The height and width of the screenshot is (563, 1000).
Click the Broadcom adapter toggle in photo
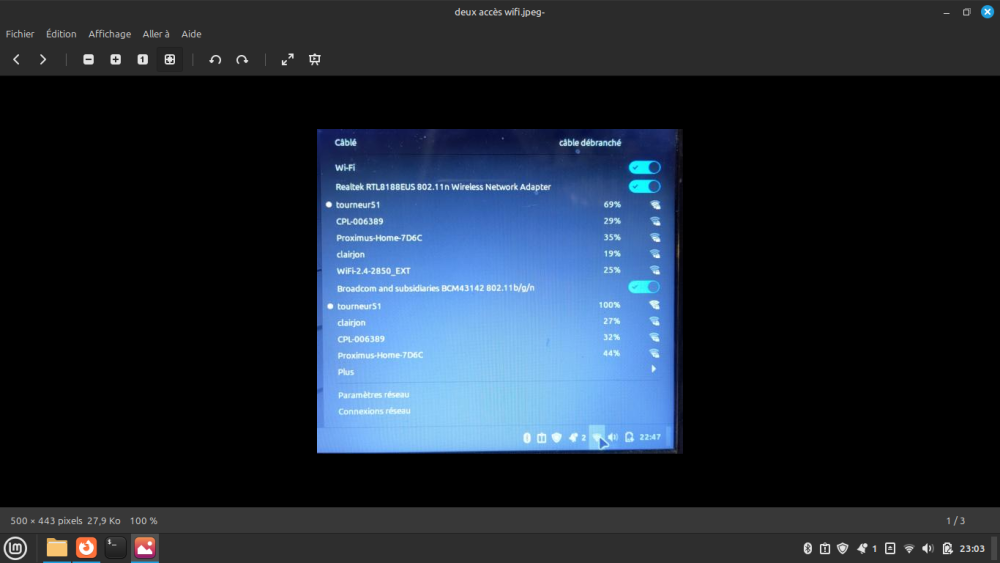(644, 287)
